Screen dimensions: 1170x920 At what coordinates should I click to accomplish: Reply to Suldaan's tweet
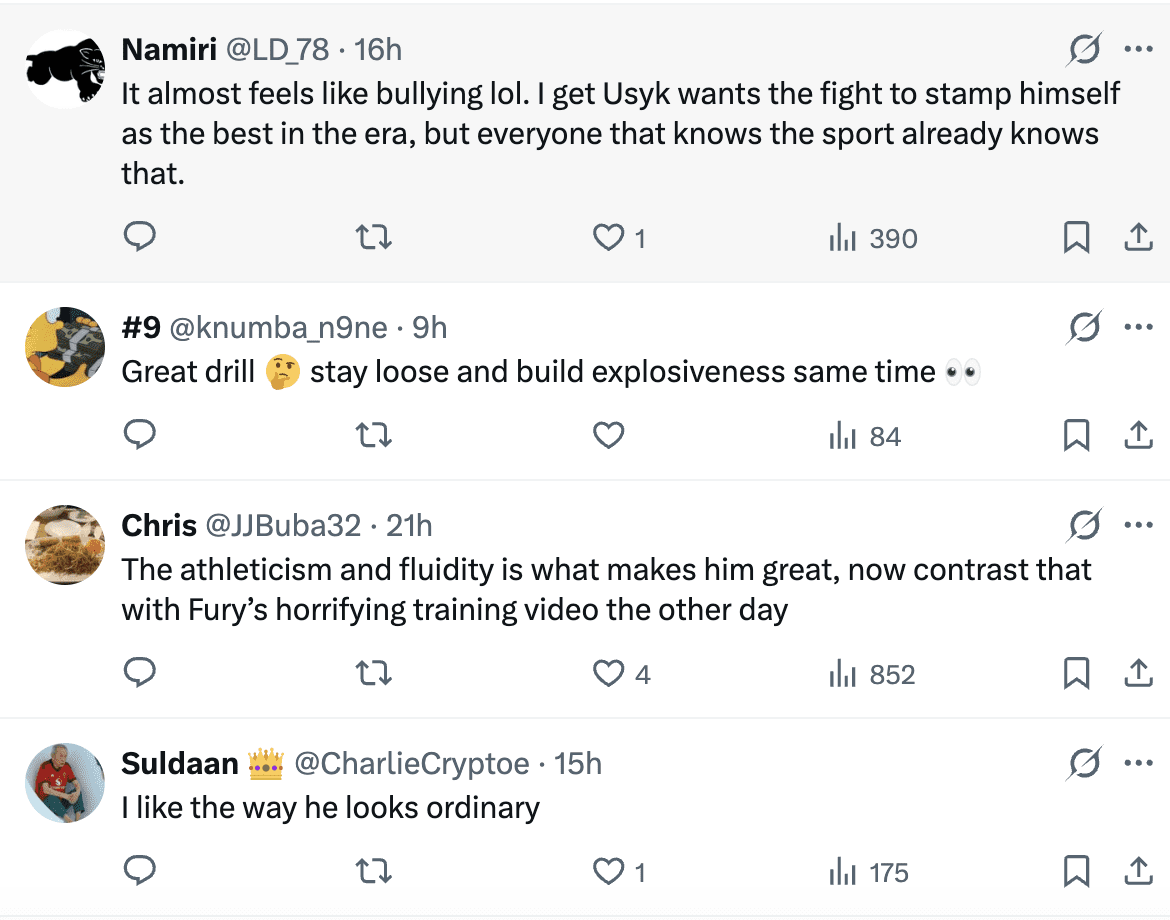coord(139,872)
